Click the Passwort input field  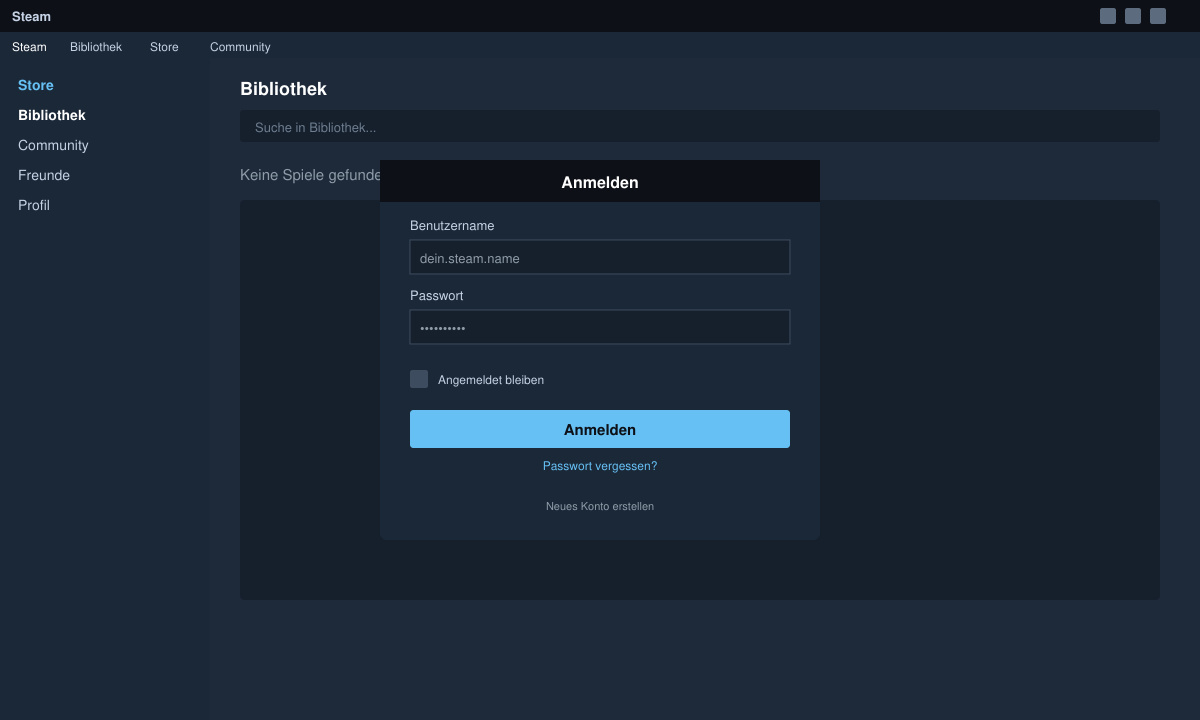(x=600, y=327)
